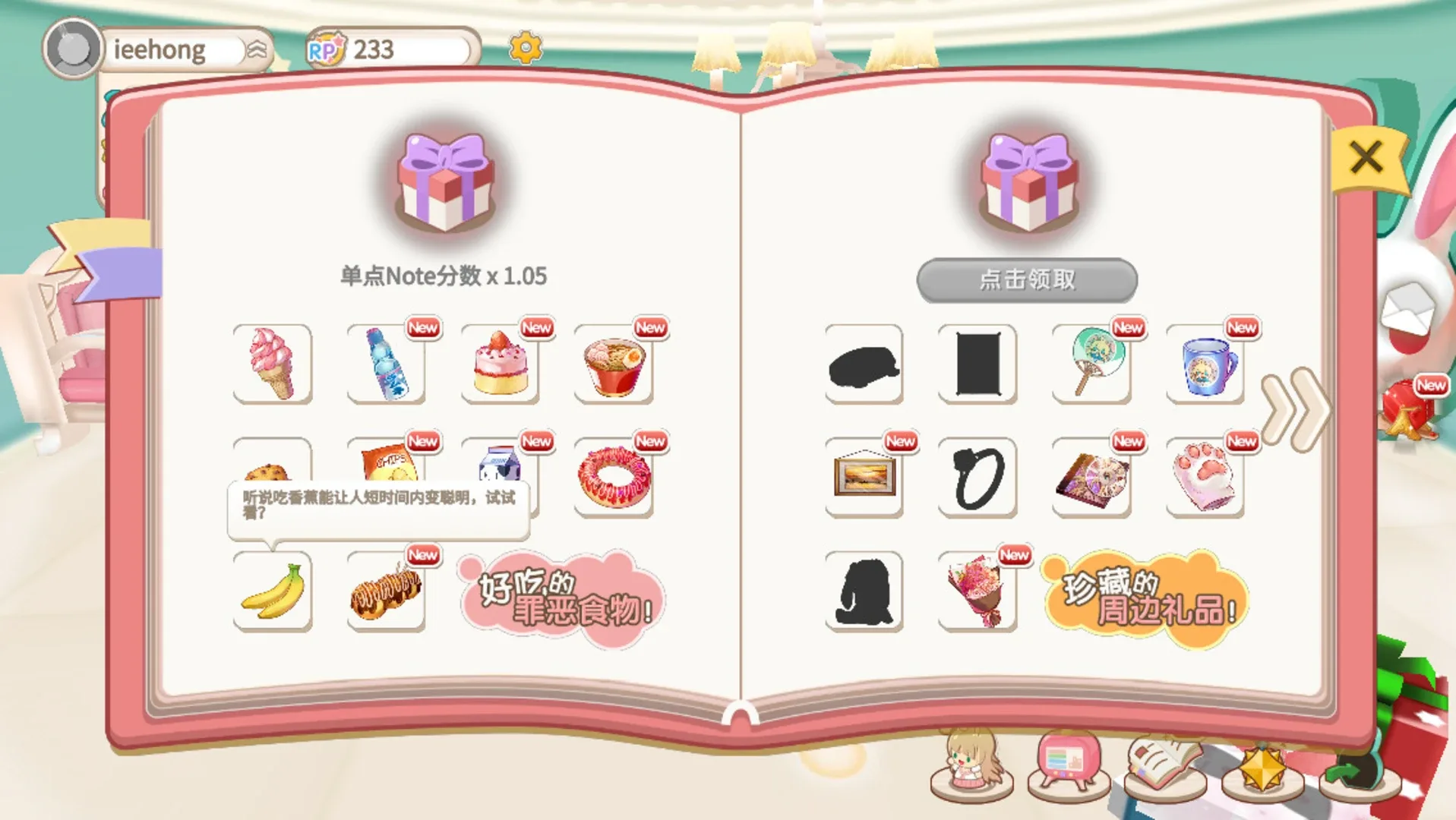The height and width of the screenshot is (820, 1456).
Task: Pick the framed painting gift
Action: [864, 478]
